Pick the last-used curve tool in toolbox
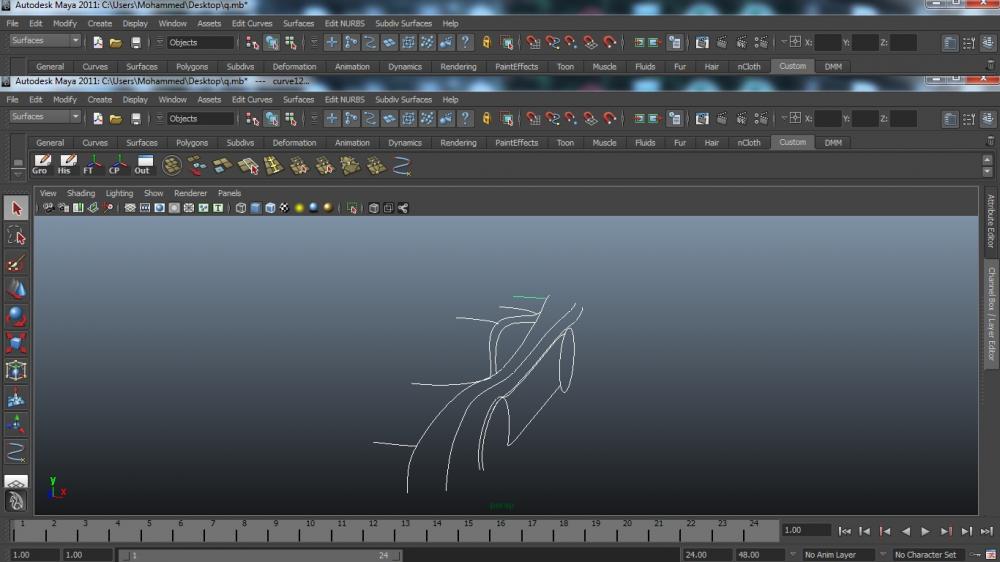This screenshot has width=1000, height=562. click(x=16, y=452)
